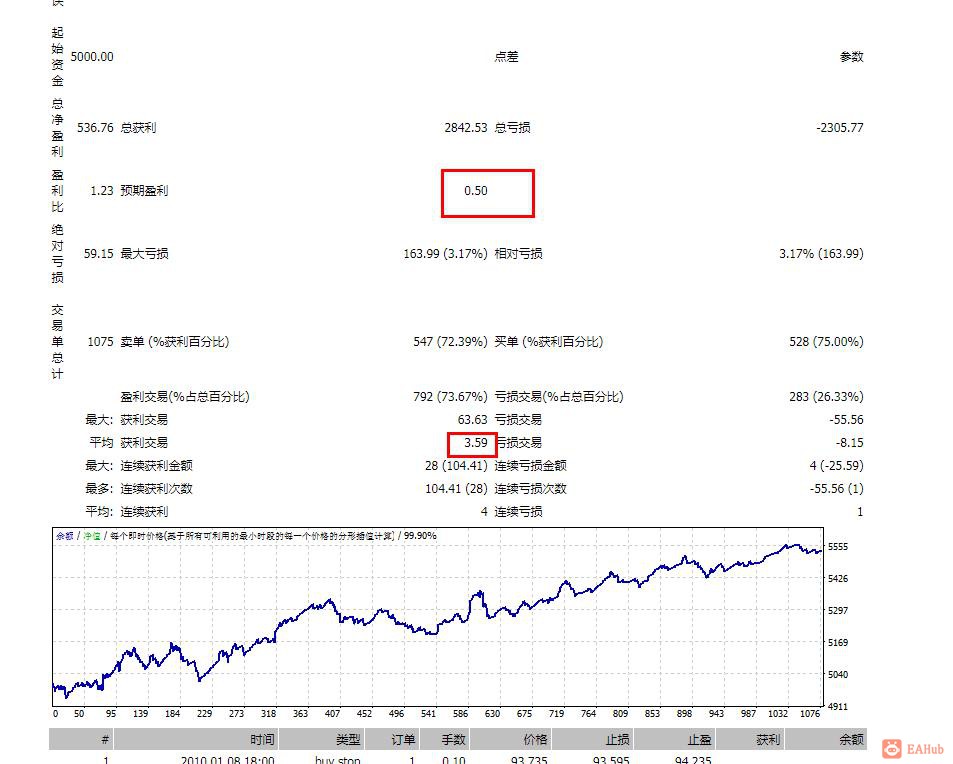
Task: Click the value -55.56 (1)
Action: (836, 489)
